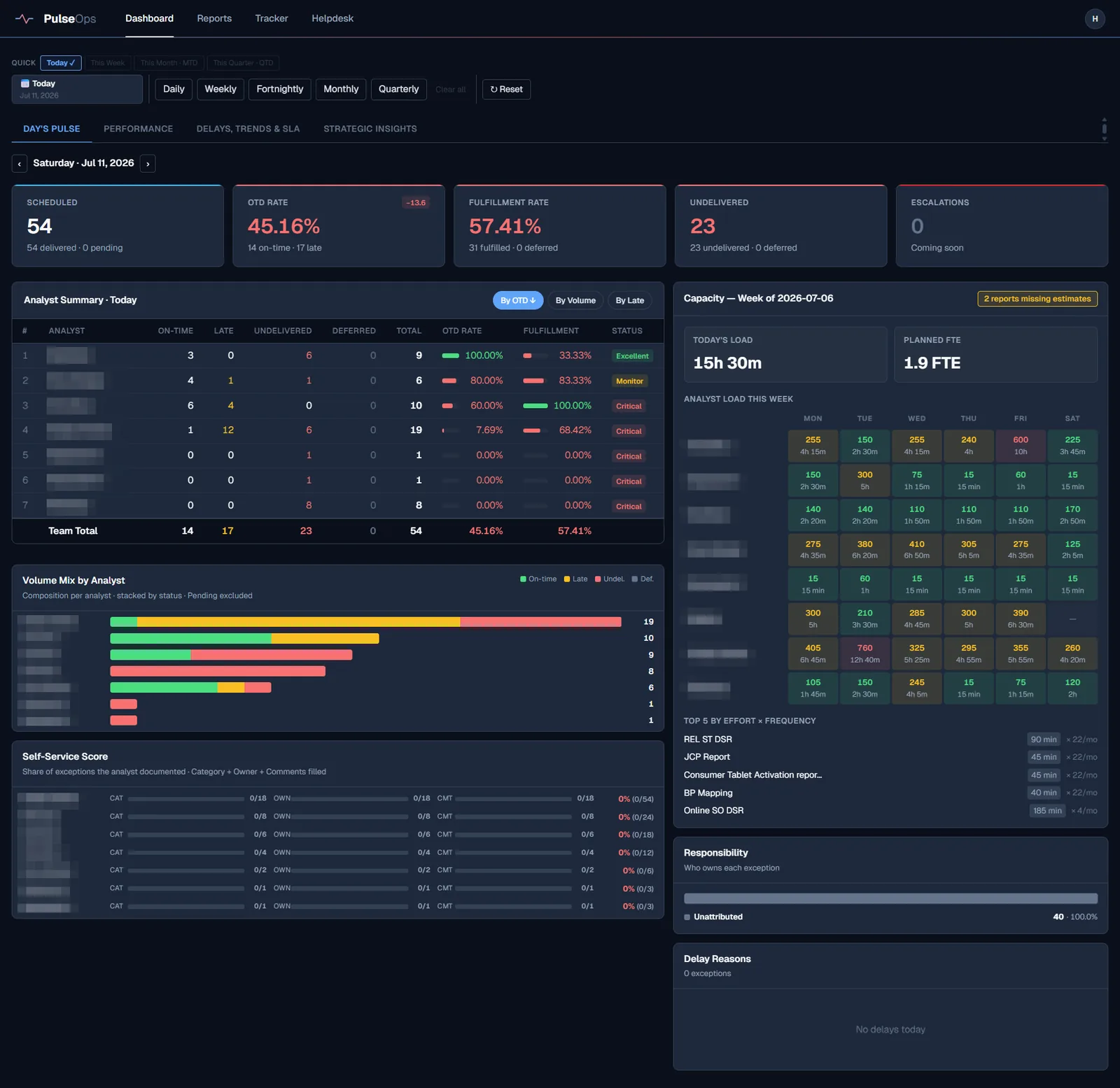This screenshot has height=1088, width=1120.
Task: Select the Monthly period button
Action: 341,90
